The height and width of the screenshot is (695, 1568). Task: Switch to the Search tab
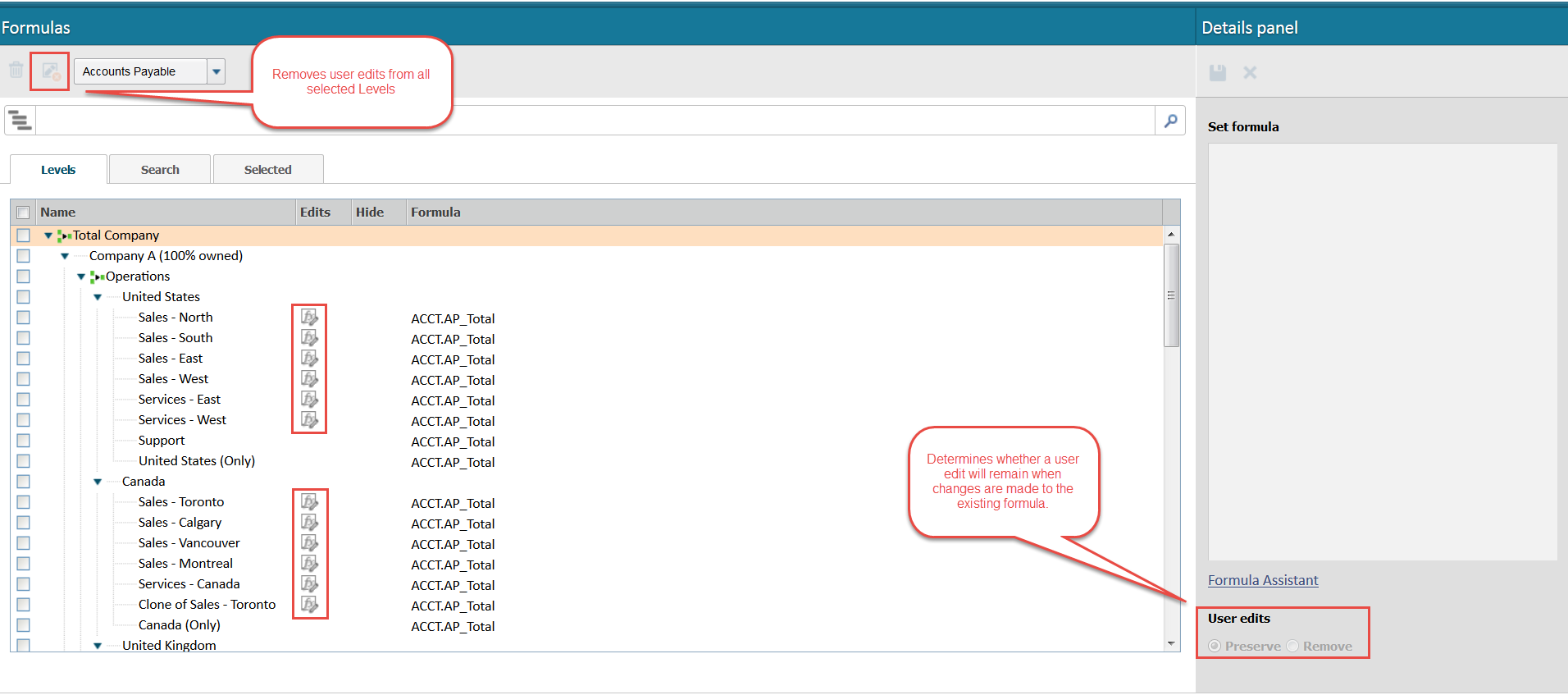tap(160, 169)
